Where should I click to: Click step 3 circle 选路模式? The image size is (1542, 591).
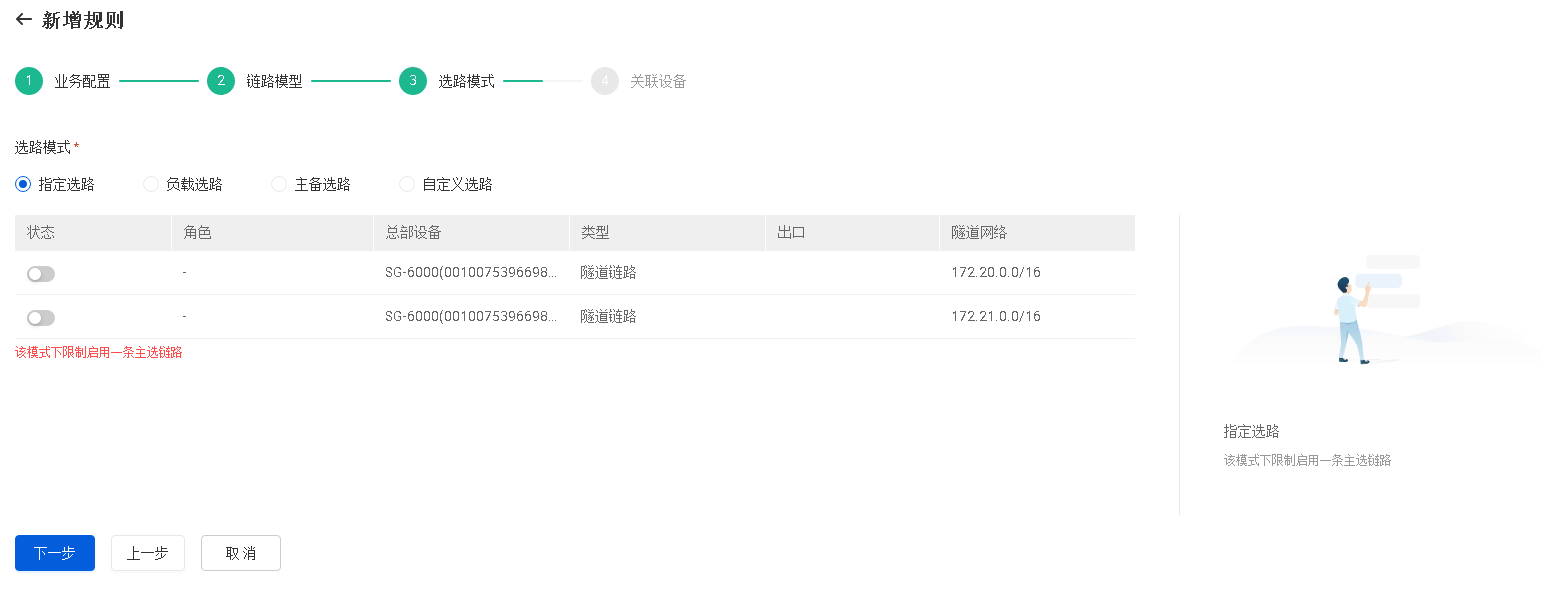(413, 81)
